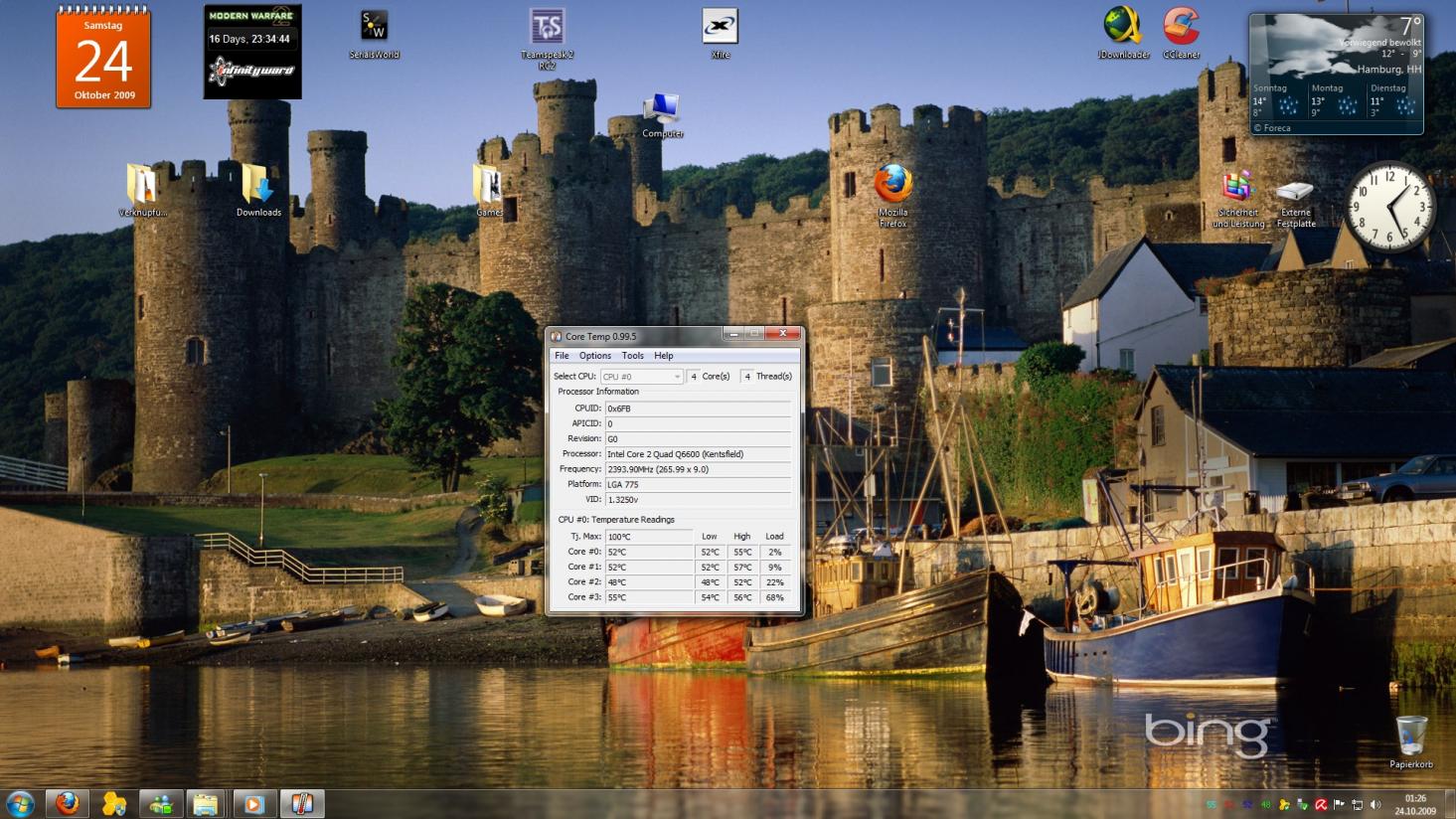The width and height of the screenshot is (1456, 819).
Task: Click the Modern Warfare countdown gadget
Action: (x=252, y=52)
